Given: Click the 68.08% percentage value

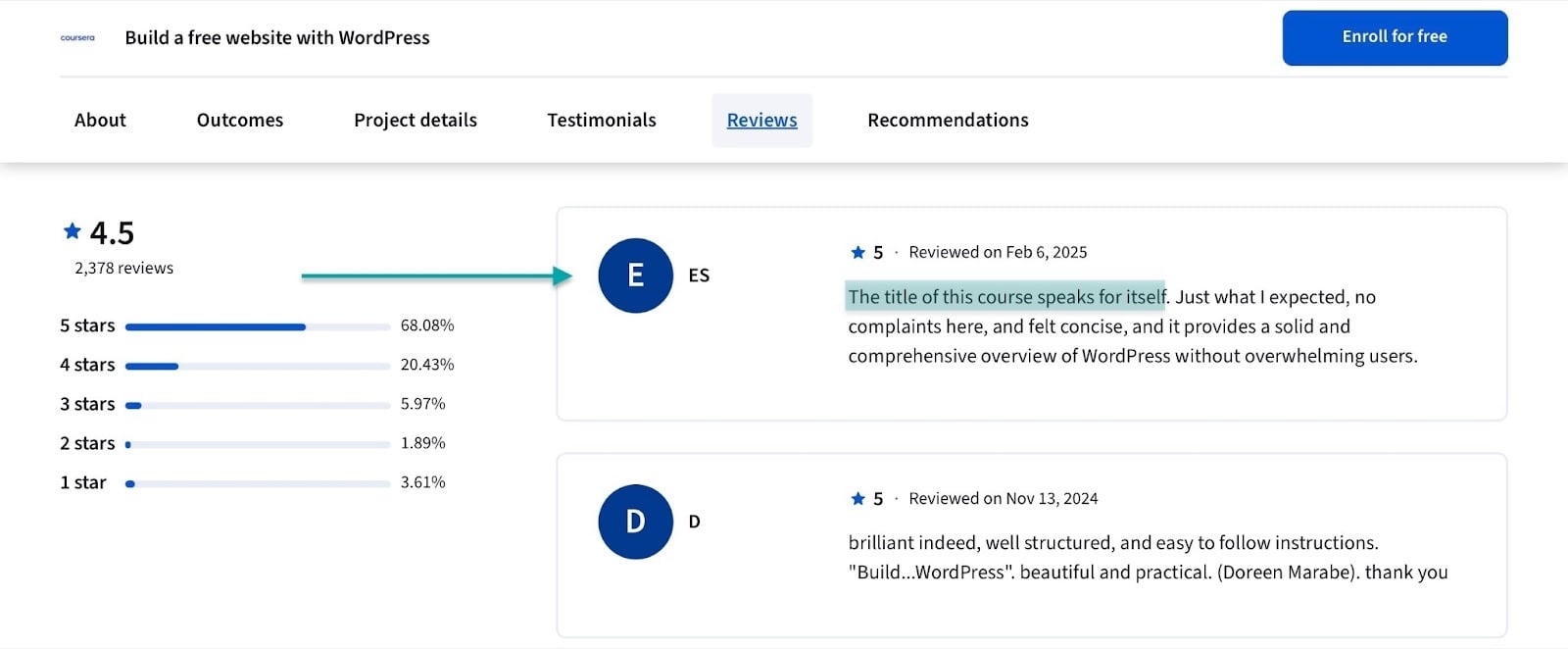Looking at the screenshot, I should tap(427, 325).
